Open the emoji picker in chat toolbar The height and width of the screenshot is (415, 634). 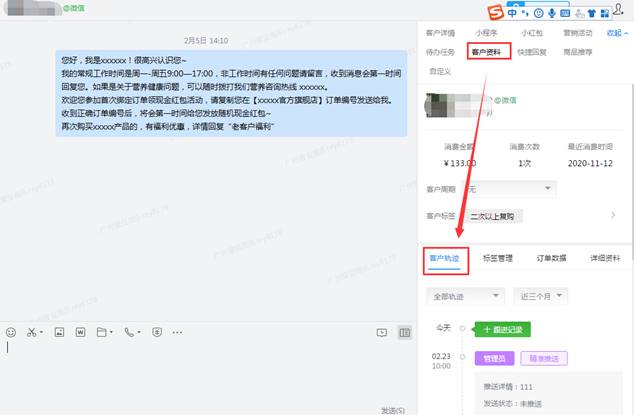point(11,332)
